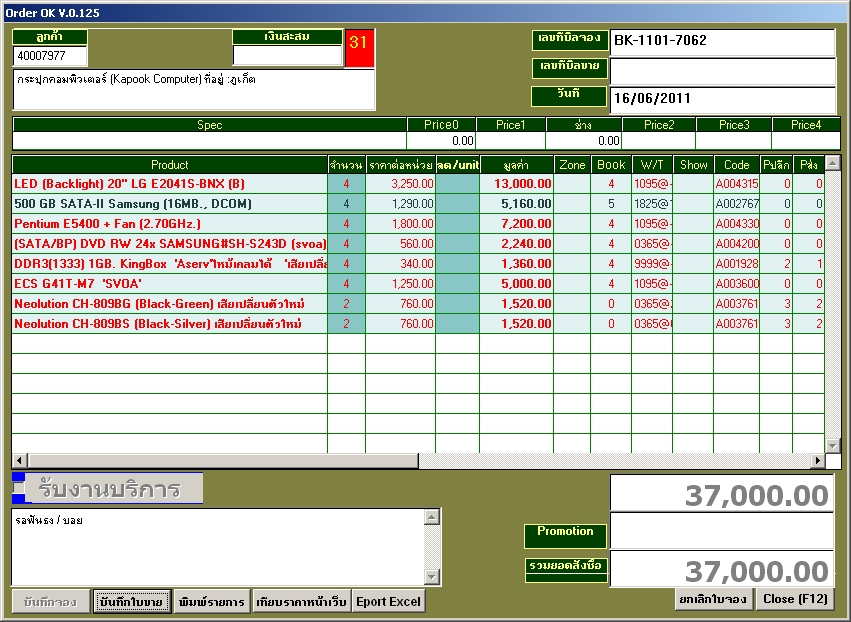The image size is (851, 622).
Task: Click the บันทึกใบขาย button
Action: 132,601
